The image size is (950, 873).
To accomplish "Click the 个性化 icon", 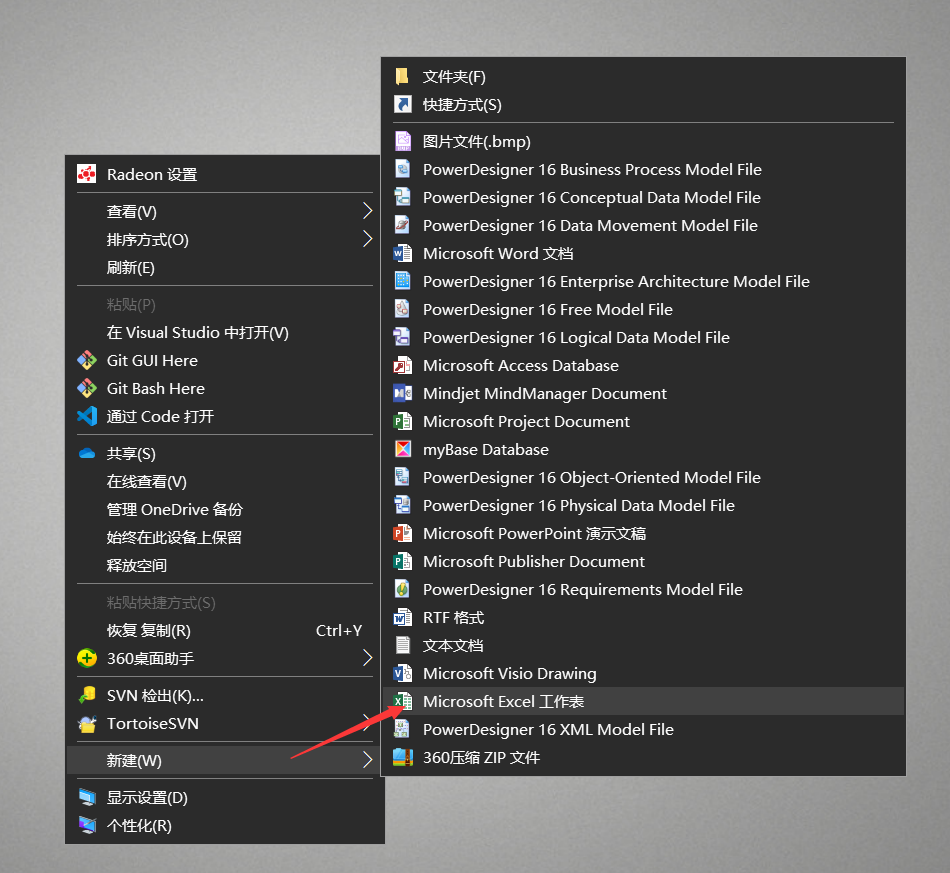I will point(87,825).
